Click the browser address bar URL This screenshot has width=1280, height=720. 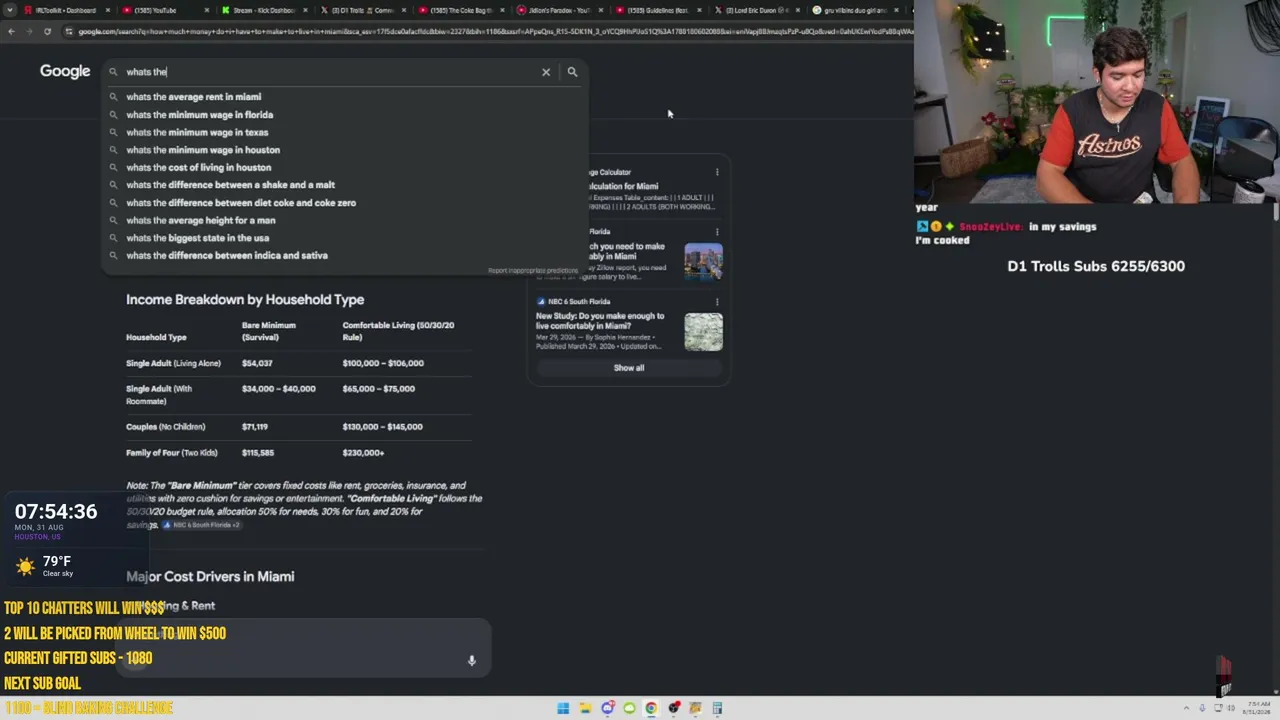tap(490, 31)
